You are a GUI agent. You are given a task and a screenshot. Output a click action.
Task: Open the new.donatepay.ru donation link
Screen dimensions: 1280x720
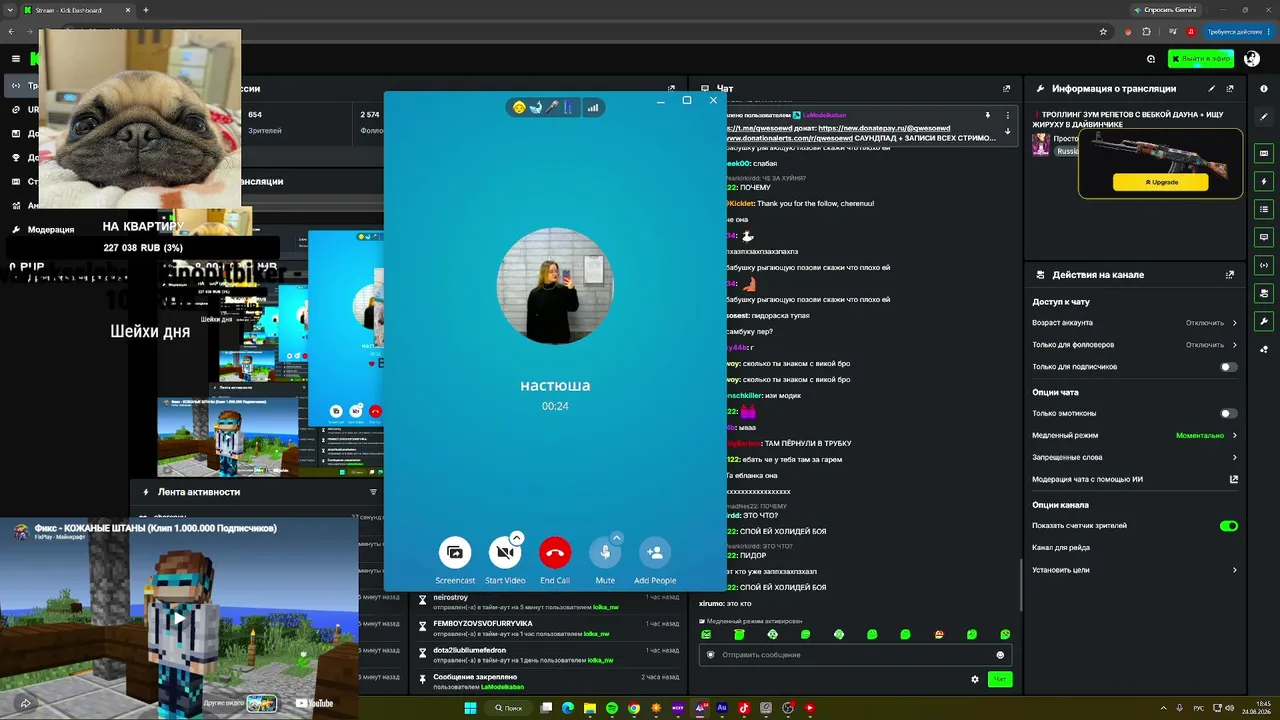coord(884,128)
